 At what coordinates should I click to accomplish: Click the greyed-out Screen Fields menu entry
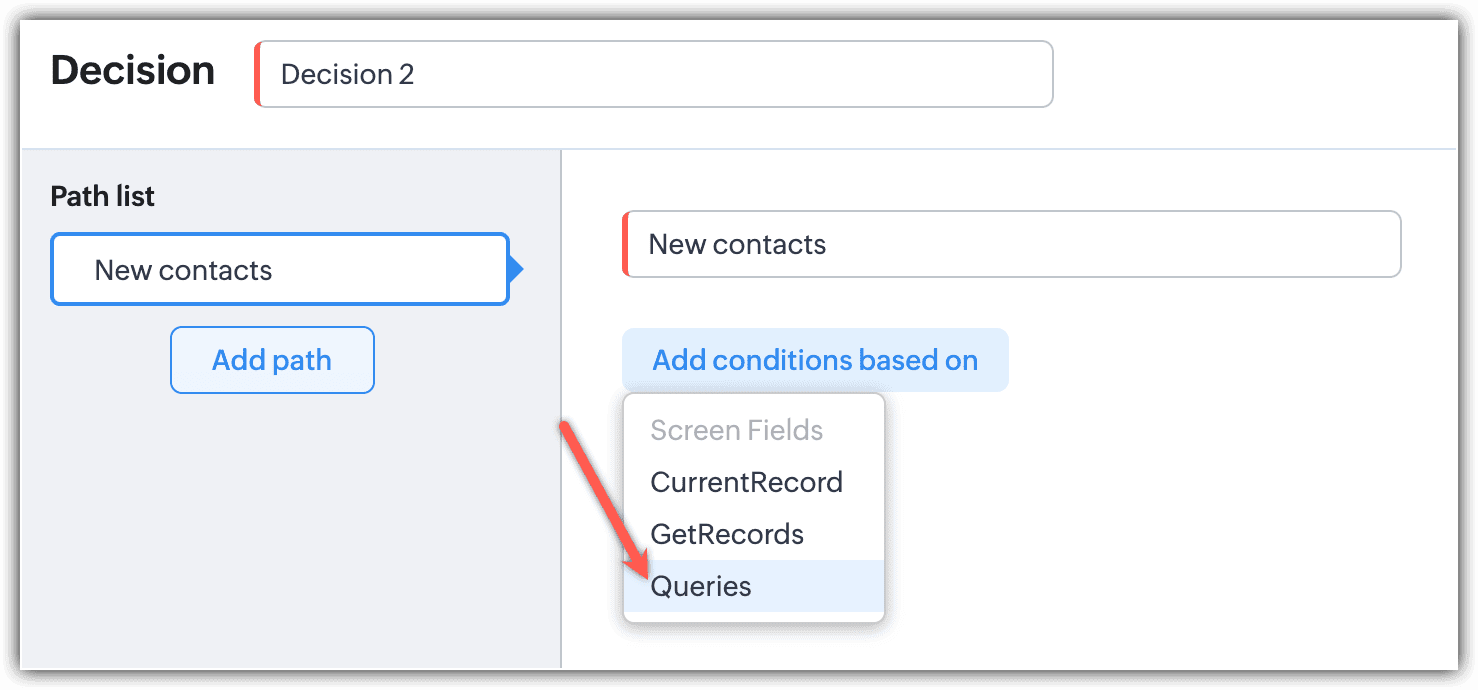pyautogui.click(x=737, y=430)
